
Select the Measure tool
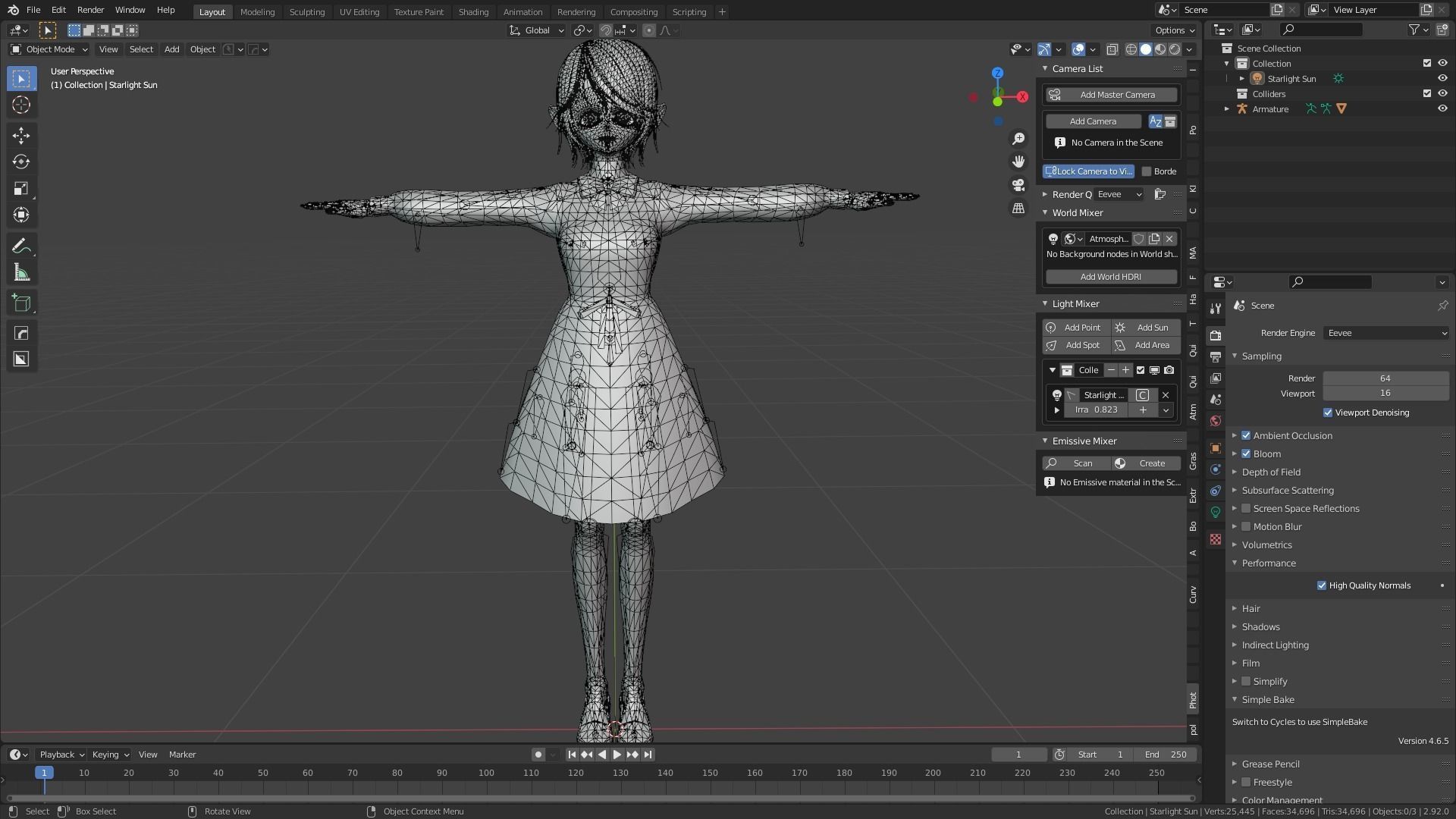[x=21, y=272]
